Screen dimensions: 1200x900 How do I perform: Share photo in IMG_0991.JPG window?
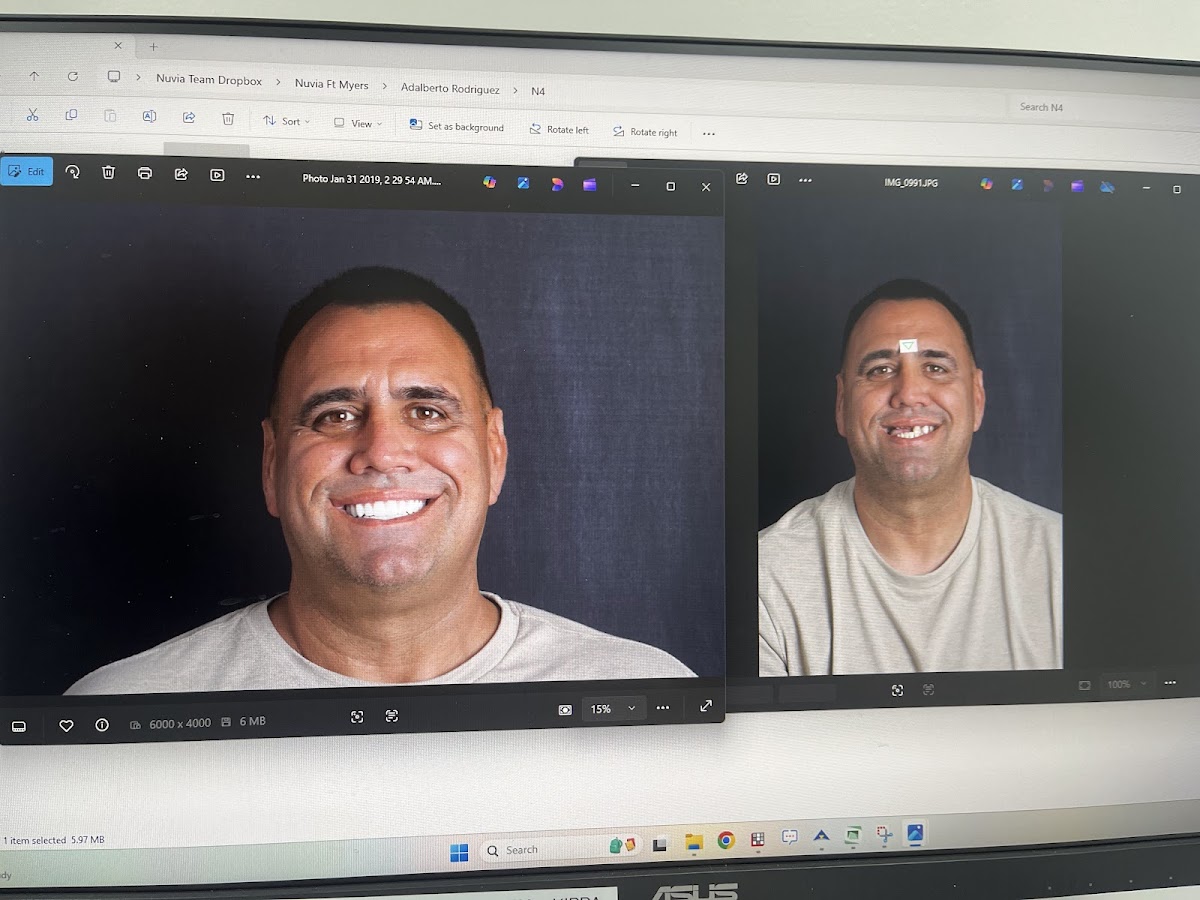(742, 178)
